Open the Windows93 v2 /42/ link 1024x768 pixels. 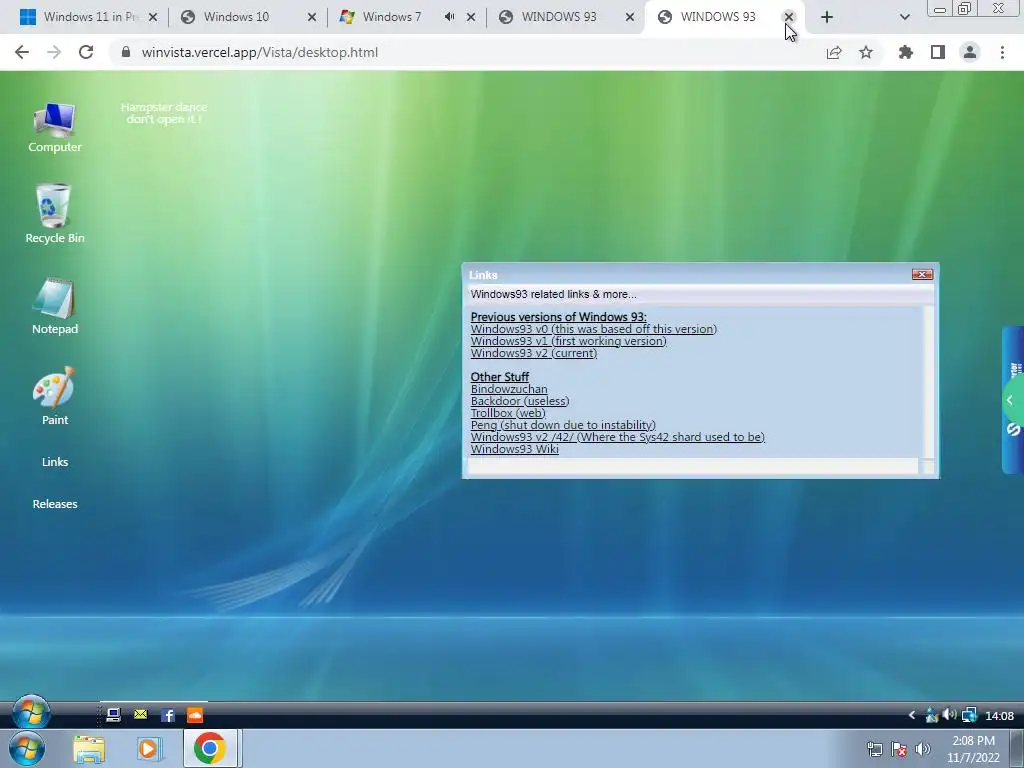617,437
